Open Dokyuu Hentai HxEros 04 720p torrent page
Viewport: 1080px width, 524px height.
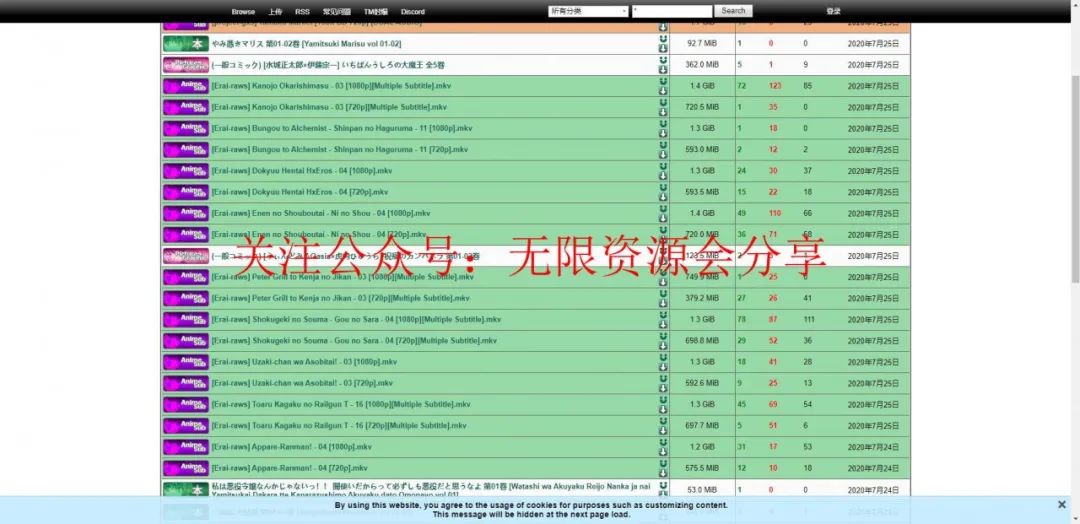pos(300,192)
